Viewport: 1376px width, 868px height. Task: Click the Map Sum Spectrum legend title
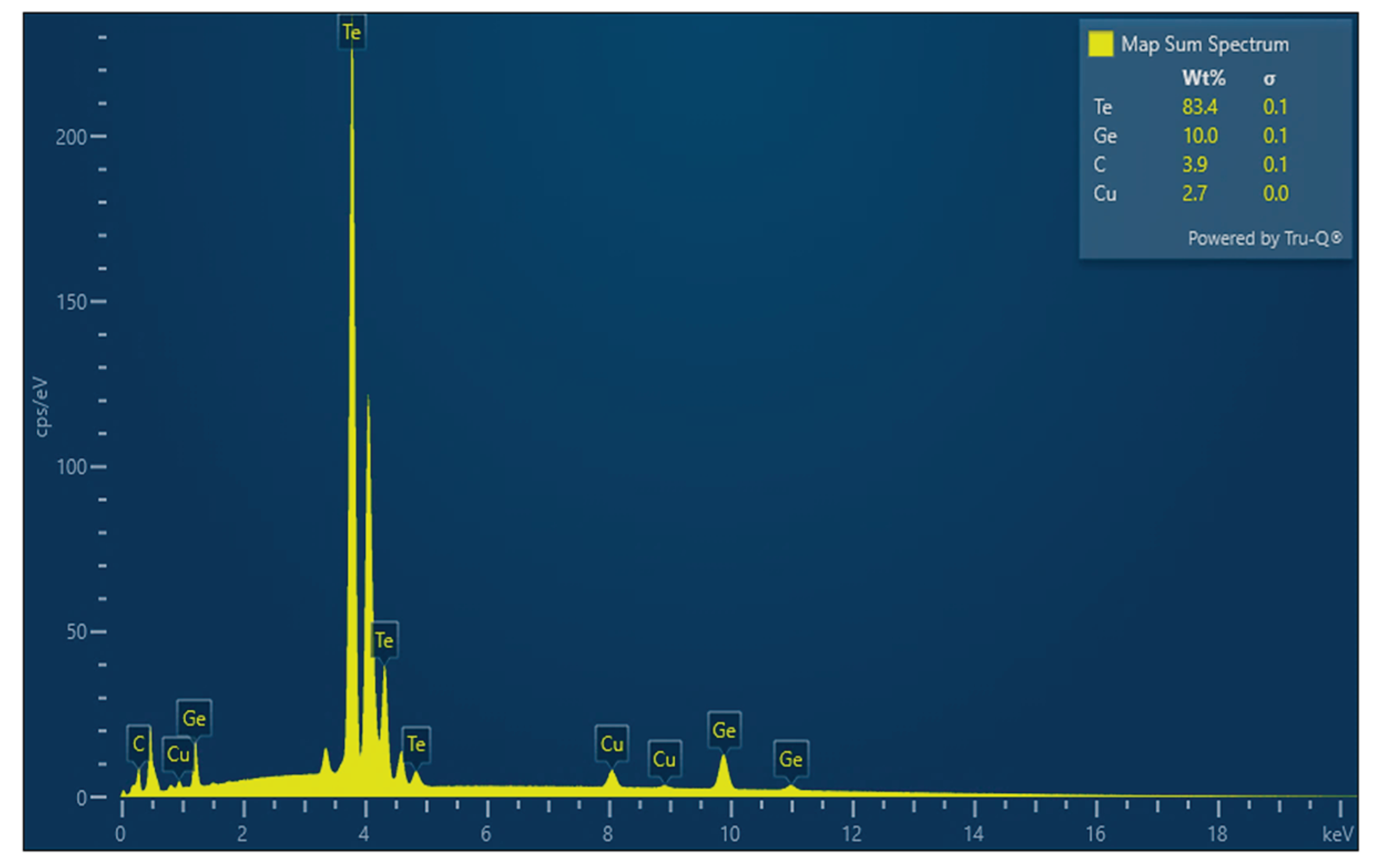(x=1205, y=44)
